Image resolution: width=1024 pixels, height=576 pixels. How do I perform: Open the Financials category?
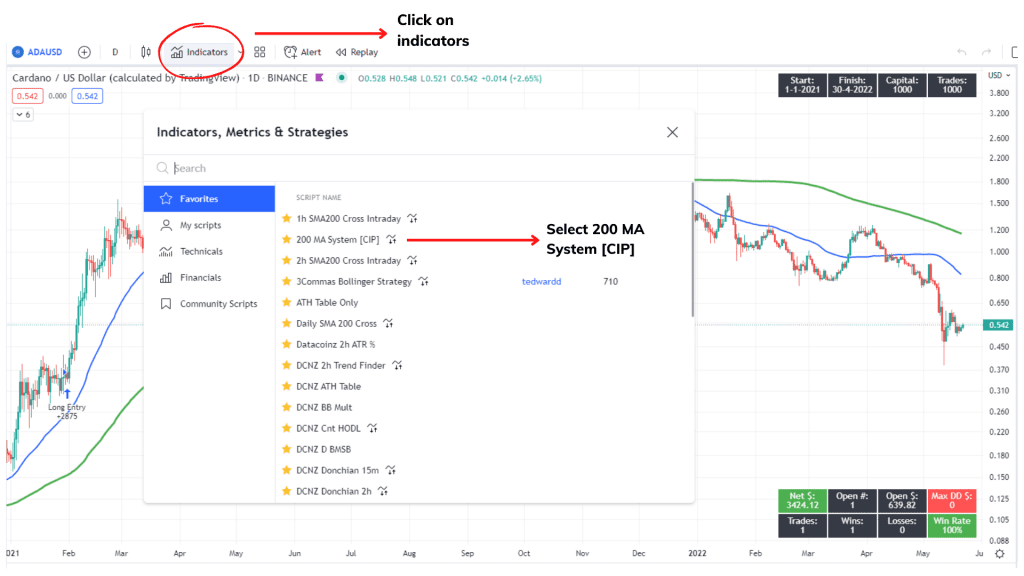(x=209, y=278)
